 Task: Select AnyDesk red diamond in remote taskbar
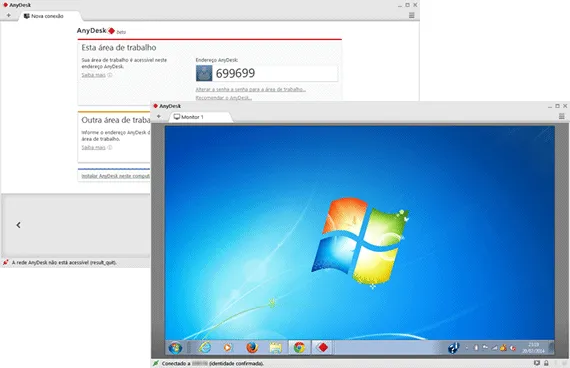coord(322,348)
